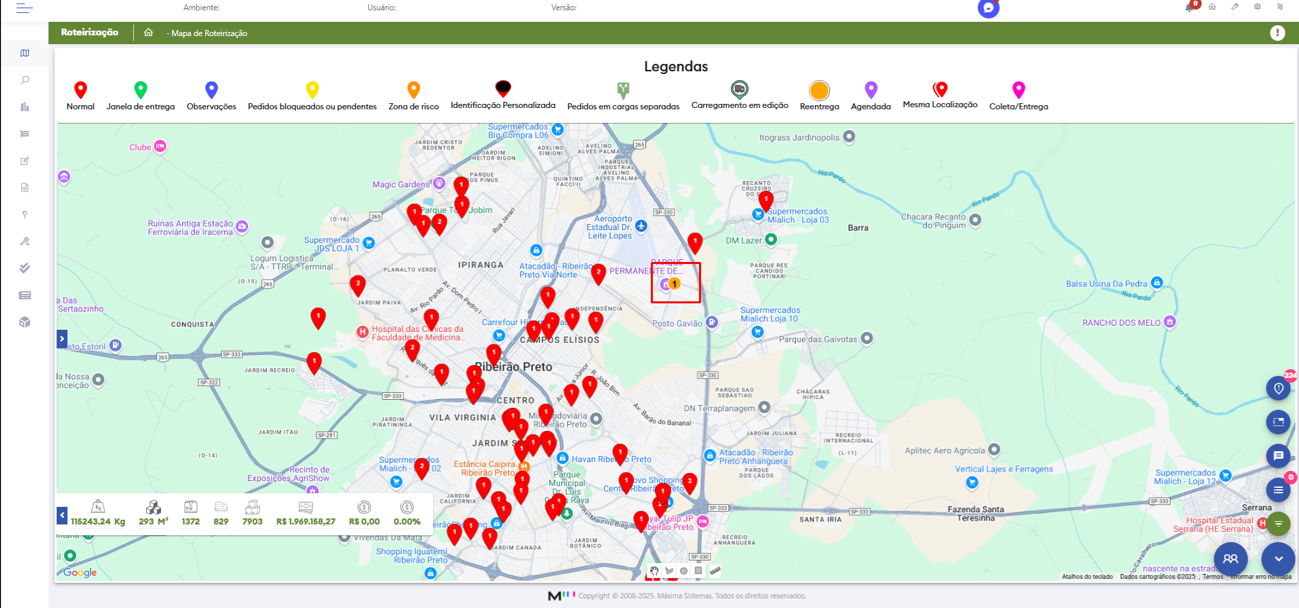Click the Zona de risco orange pin

[x=413, y=90]
